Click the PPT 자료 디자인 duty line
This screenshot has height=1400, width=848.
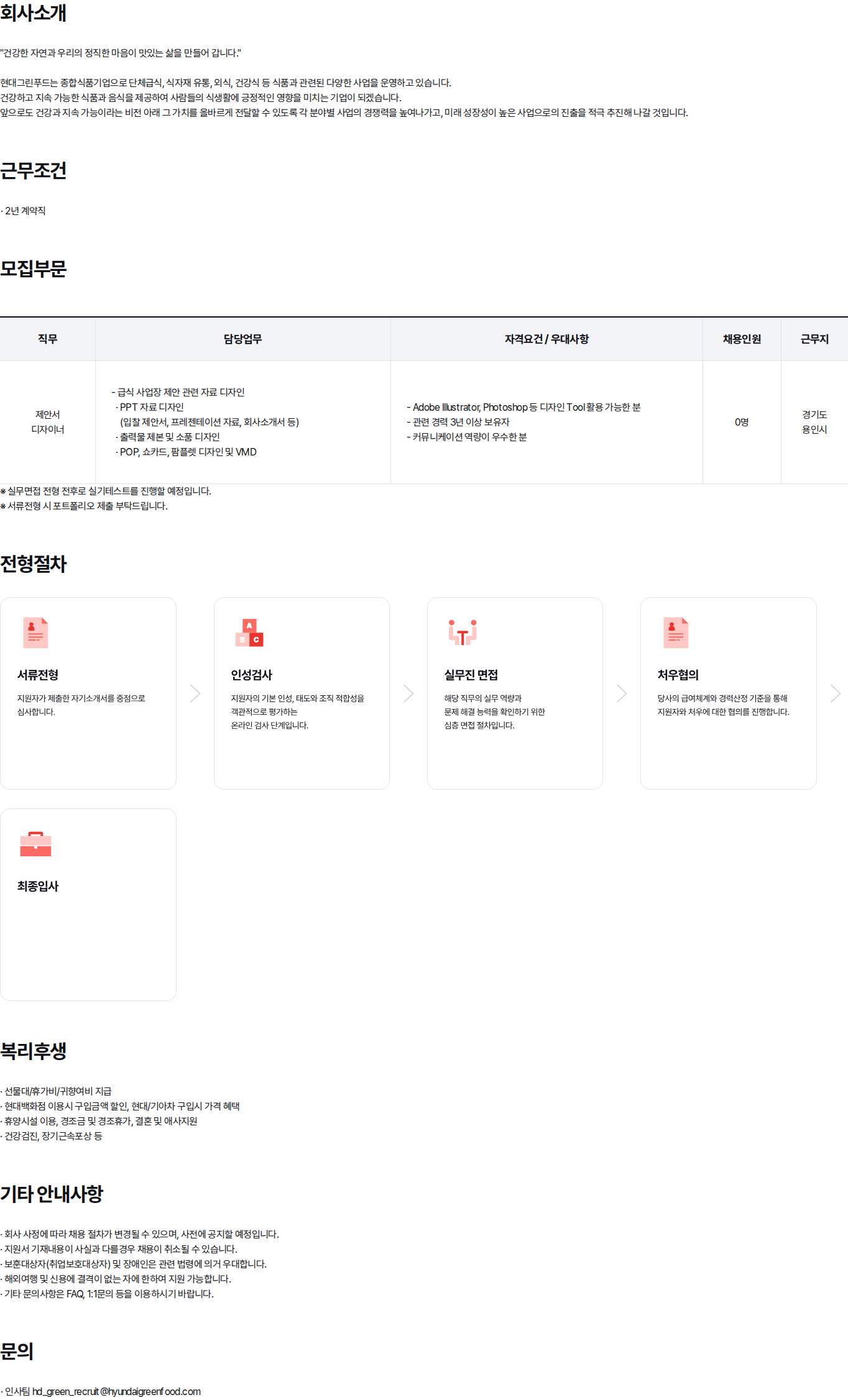[x=149, y=407]
